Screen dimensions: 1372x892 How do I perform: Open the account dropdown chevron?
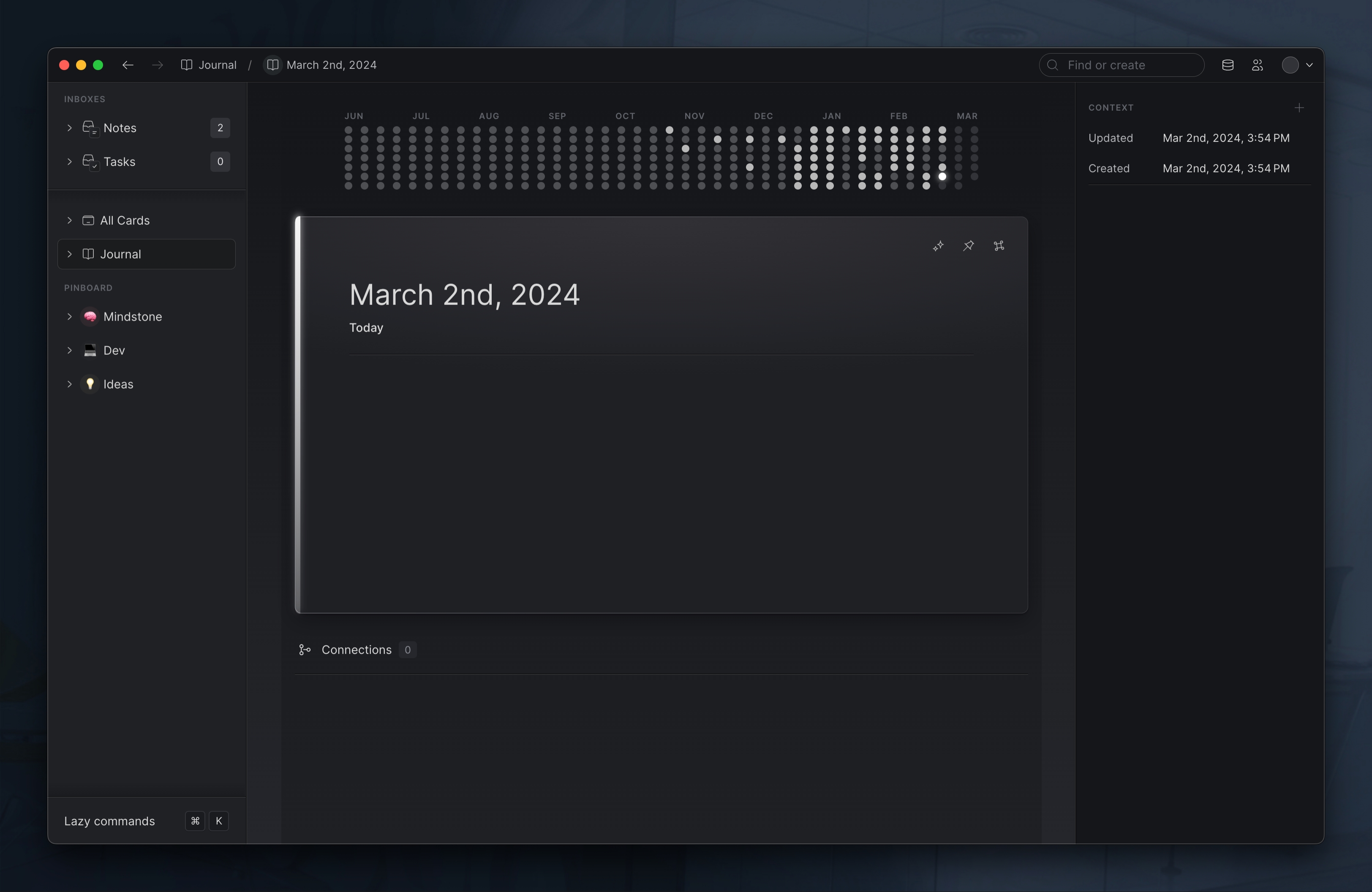tap(1309, 65)
